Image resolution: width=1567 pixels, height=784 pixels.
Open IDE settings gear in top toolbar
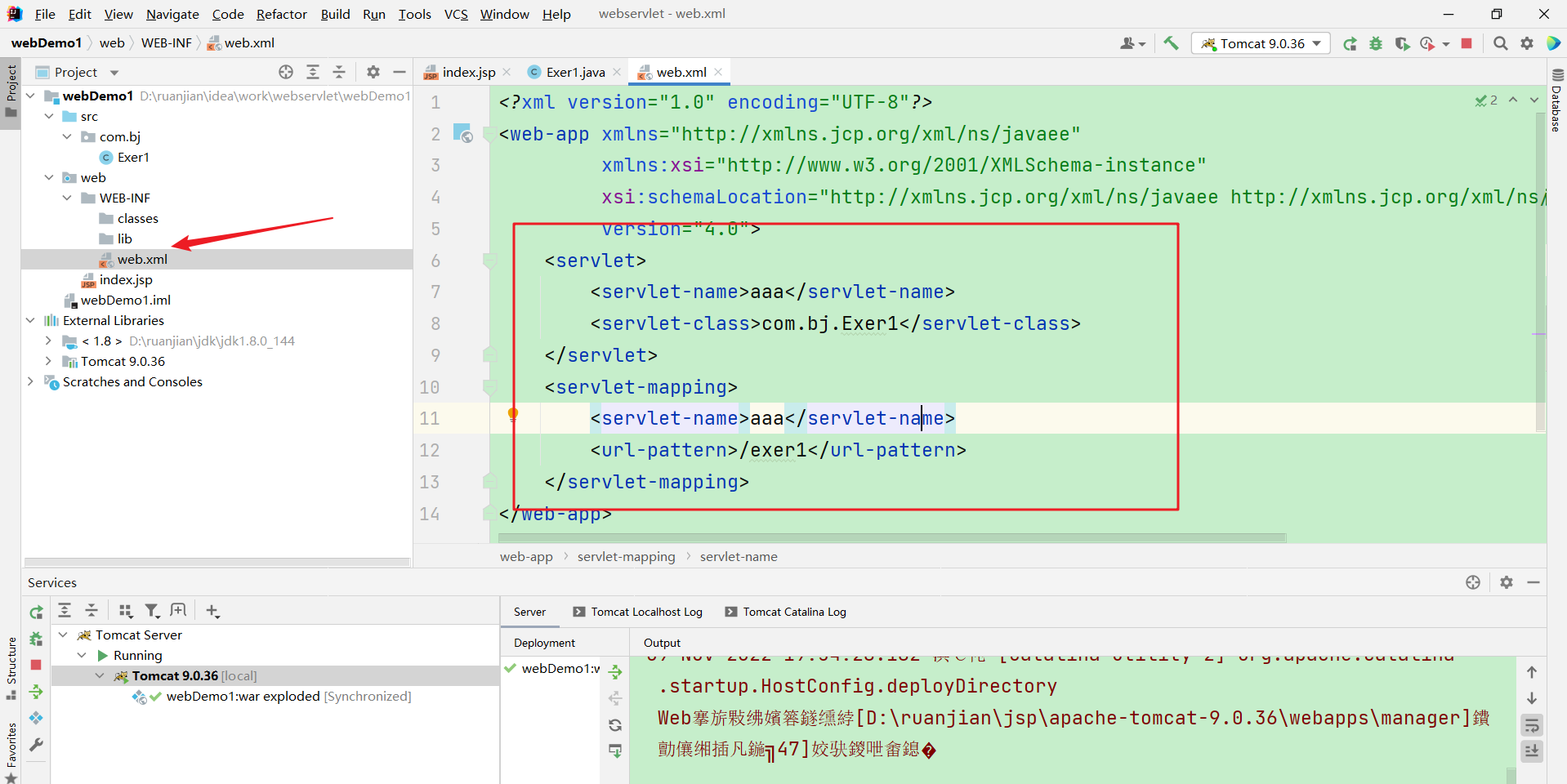(x=1526, y=43)
